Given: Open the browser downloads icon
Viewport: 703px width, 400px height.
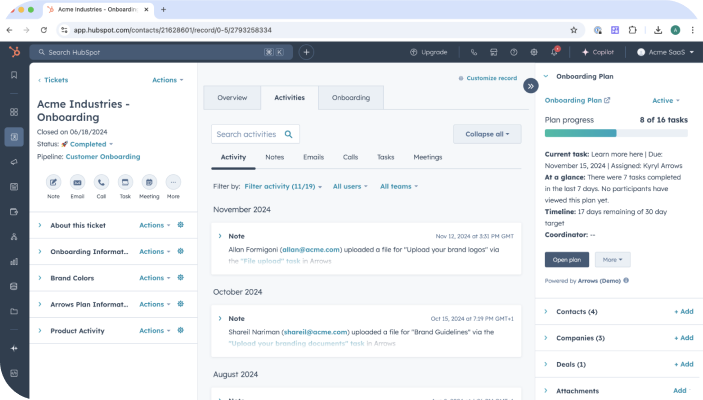Looking at the screenshot, I should click(x=658, y=30).
